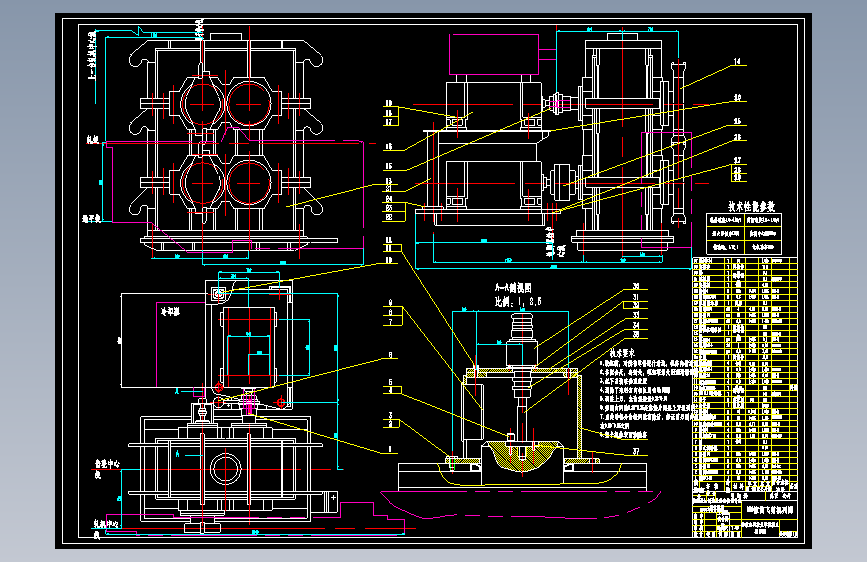Click the parts list table in the title block
The height and width of the screenshot is (562, 867).
[x=745, y=373]
